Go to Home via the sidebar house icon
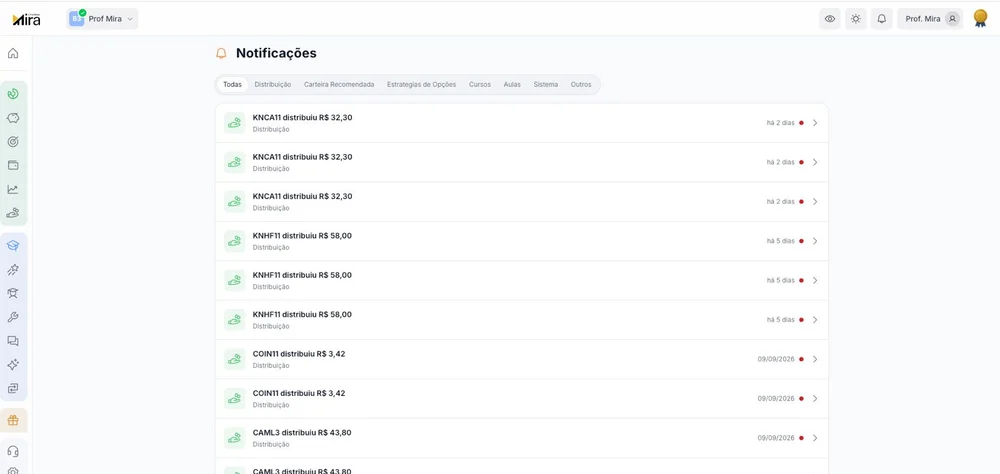Screen dimensions: 1000x474 13,54
